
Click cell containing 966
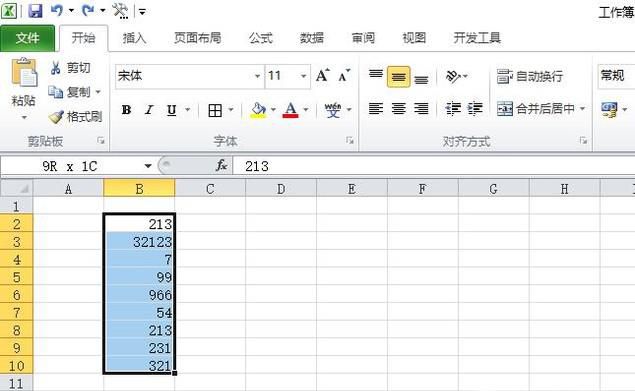tap(139, 295)
